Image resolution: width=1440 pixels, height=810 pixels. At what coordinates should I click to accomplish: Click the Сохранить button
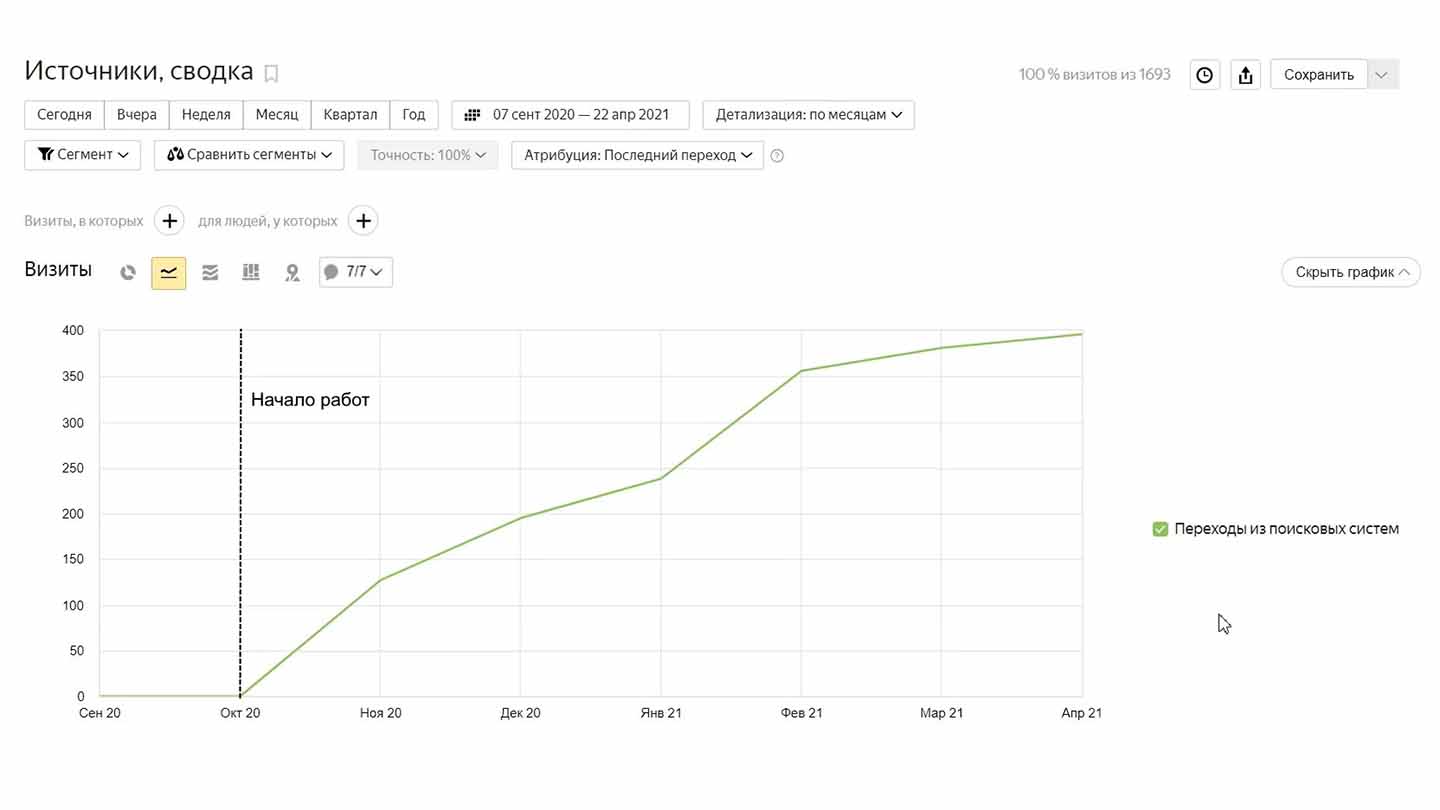[1319, 75]
